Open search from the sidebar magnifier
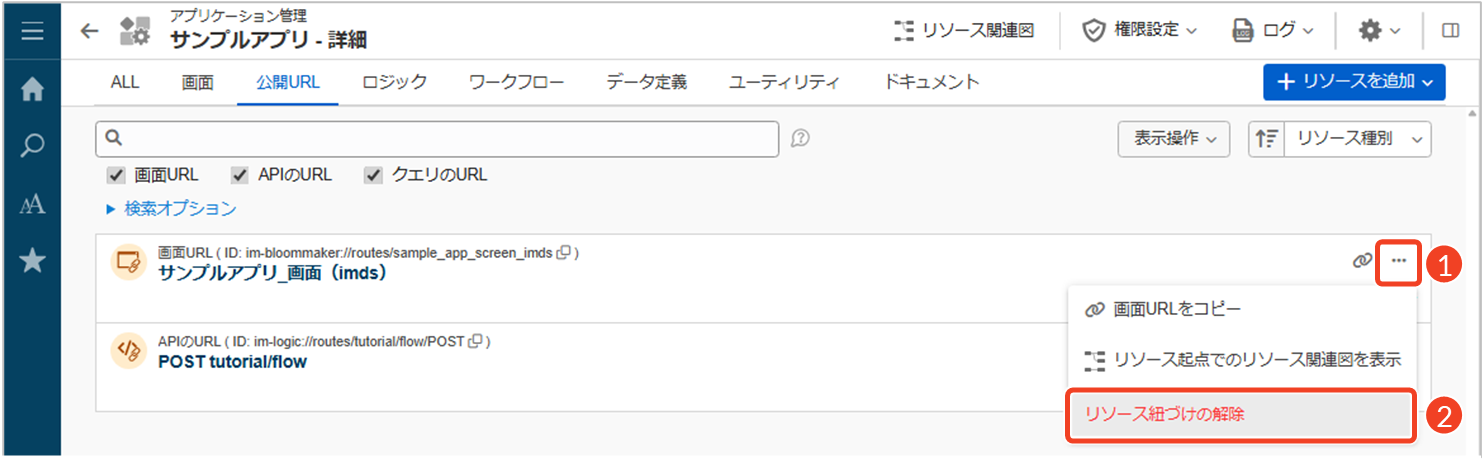Screen dimensions: 1484x461 (32, 146)
